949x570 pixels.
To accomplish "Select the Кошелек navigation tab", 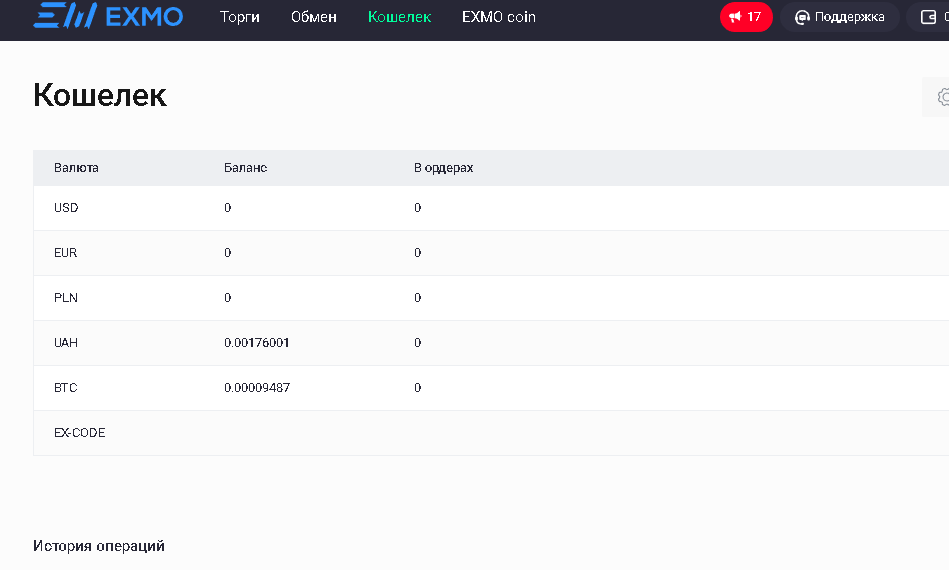I will pos(399,17).
